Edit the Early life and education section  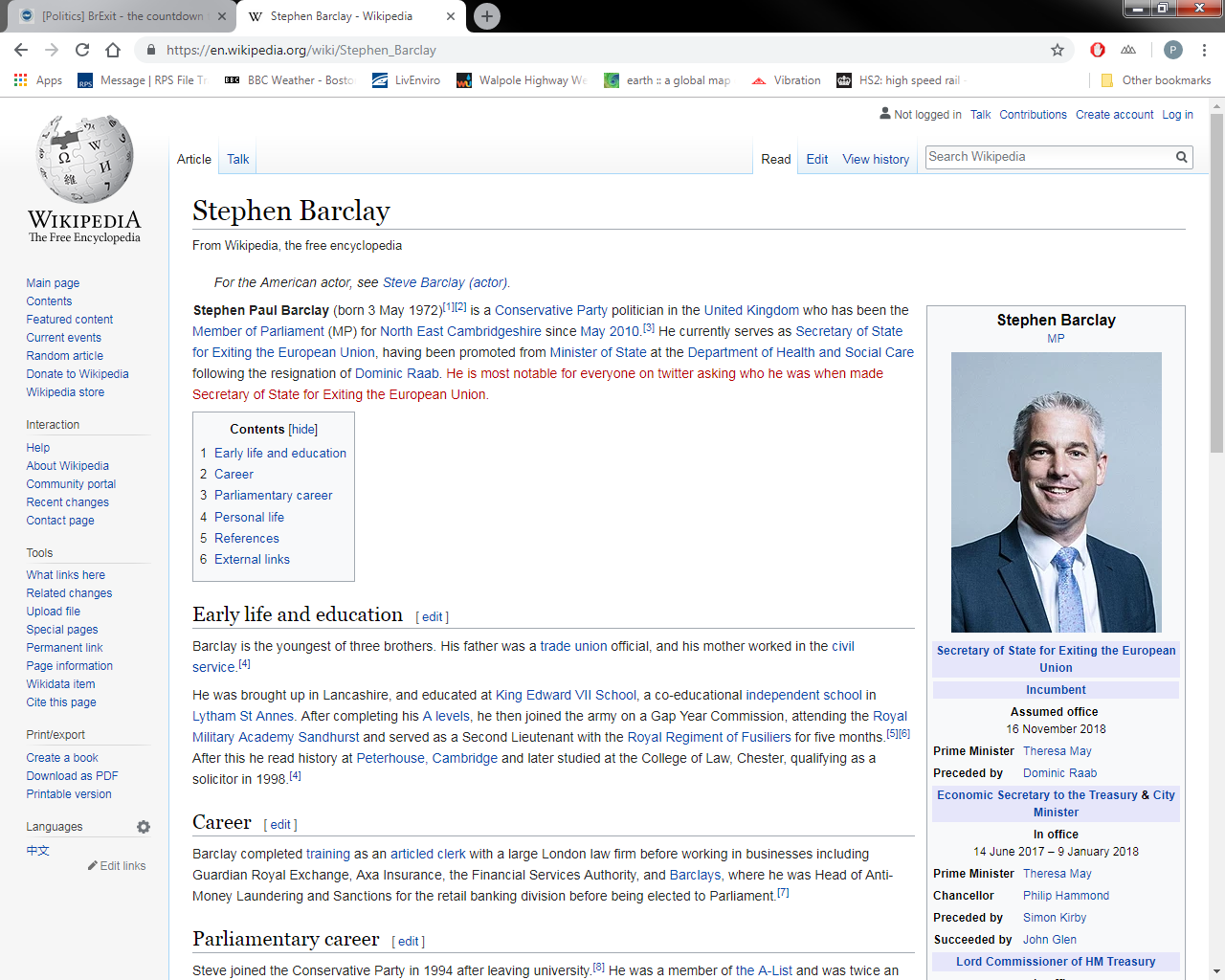[433, 617]
